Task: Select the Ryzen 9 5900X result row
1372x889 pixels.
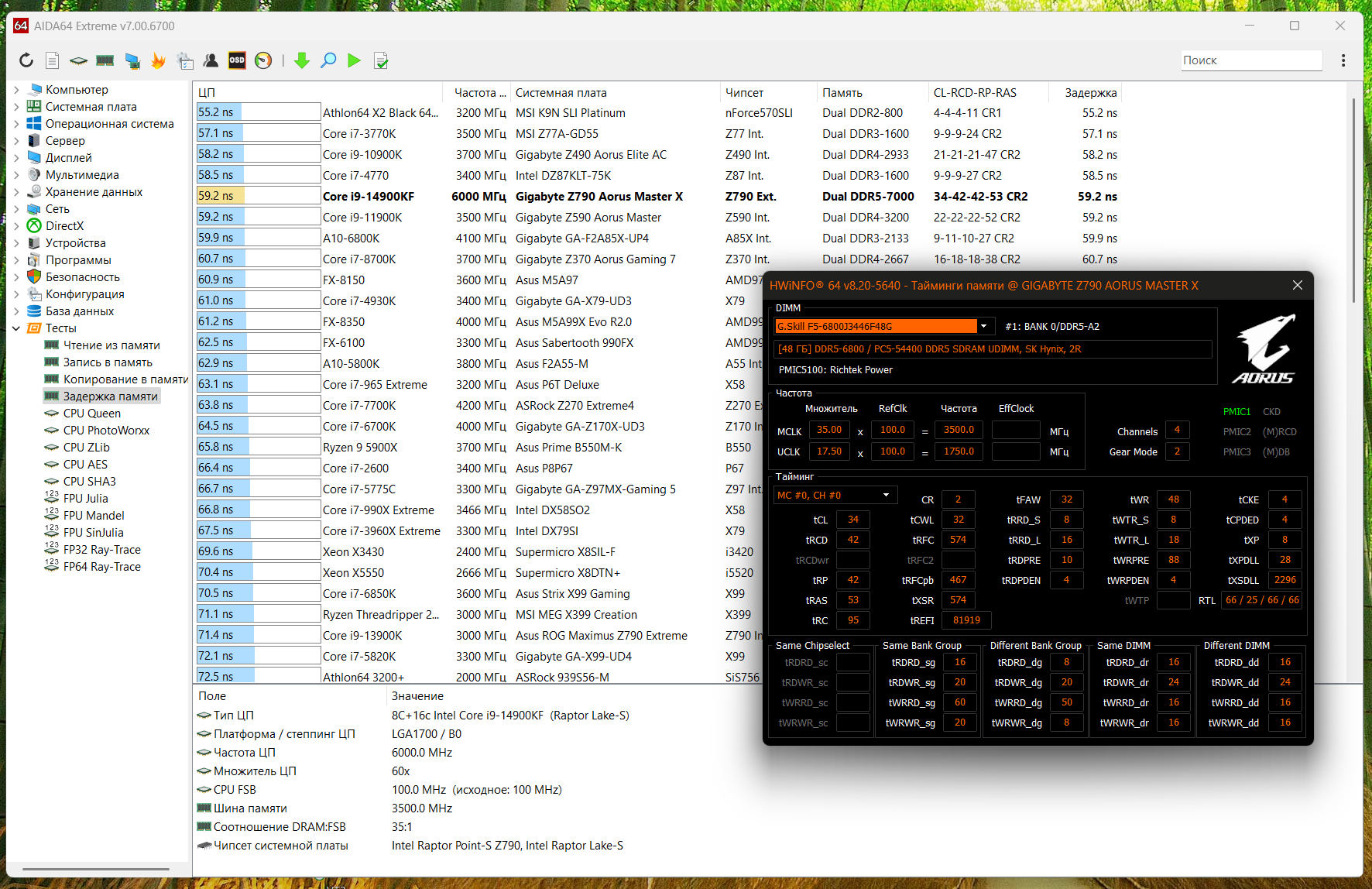Action: pos(478,448)
